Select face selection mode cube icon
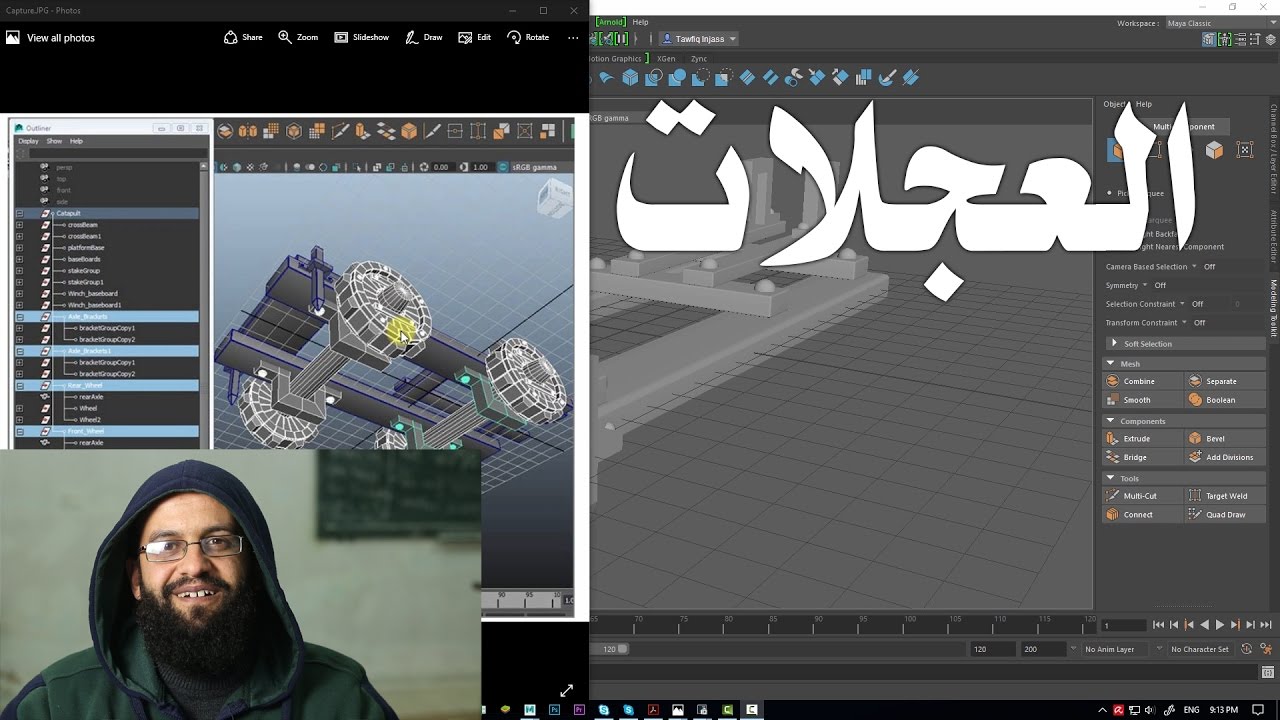The height and width of the screenshot is (720, 1280). (1214, 150)
